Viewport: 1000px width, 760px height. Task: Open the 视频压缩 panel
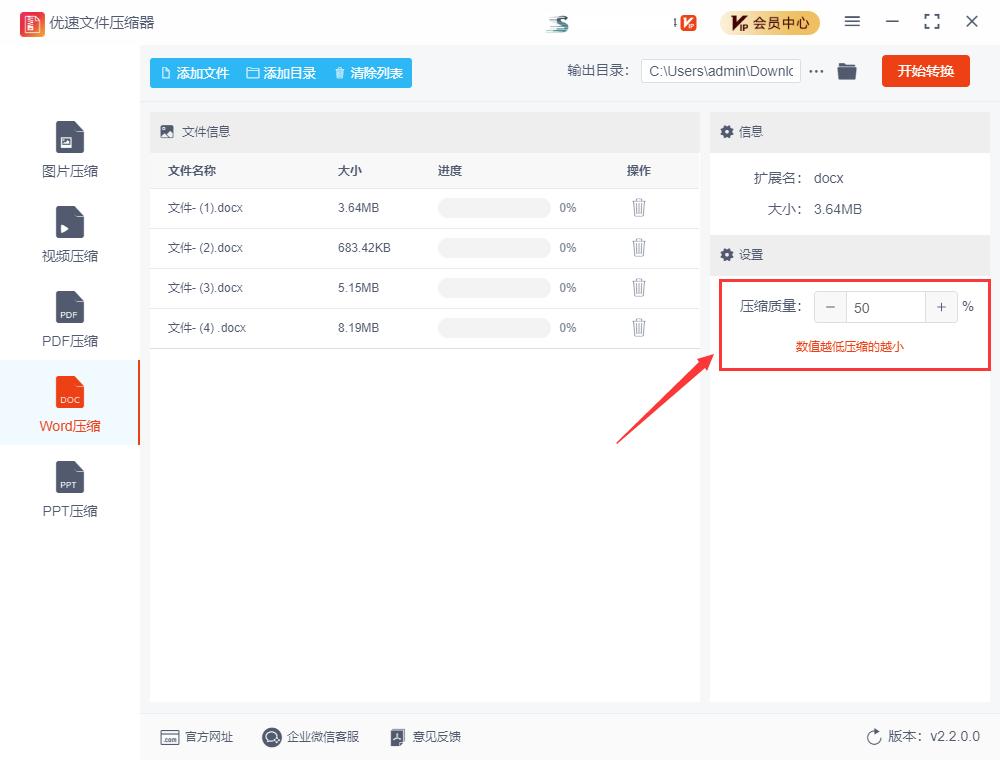pos(68,234)
